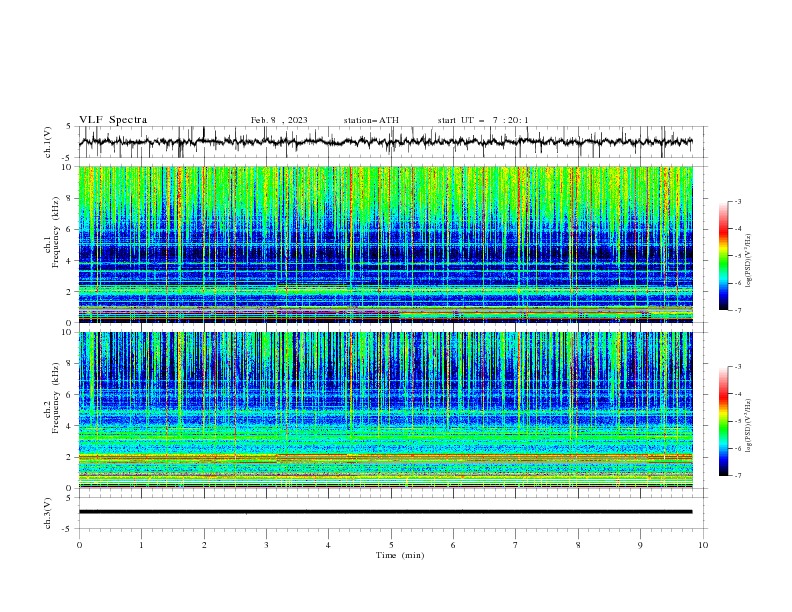Click the 0 tick on the time axis
792x612 pixels.
79,545
